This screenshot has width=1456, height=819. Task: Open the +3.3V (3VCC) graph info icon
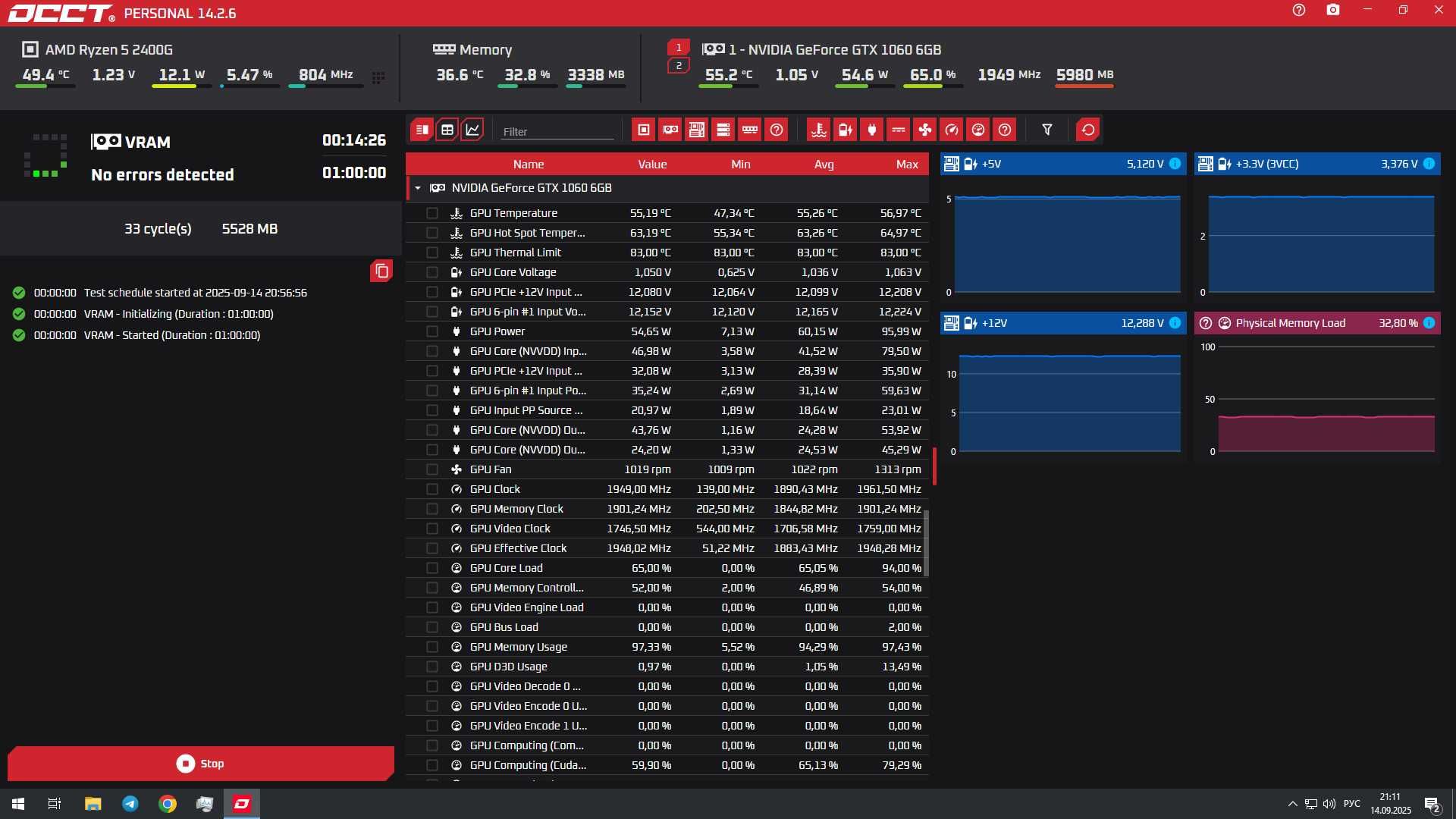[1429, 164]
